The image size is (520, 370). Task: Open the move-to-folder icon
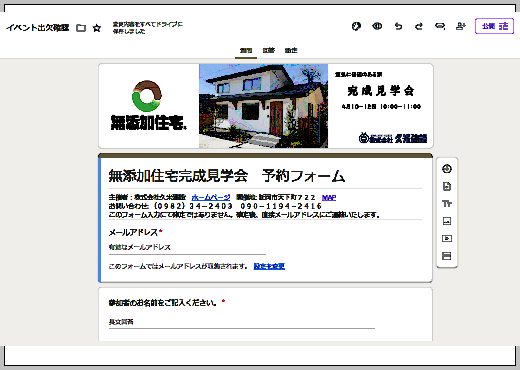(x=81, y=28)
